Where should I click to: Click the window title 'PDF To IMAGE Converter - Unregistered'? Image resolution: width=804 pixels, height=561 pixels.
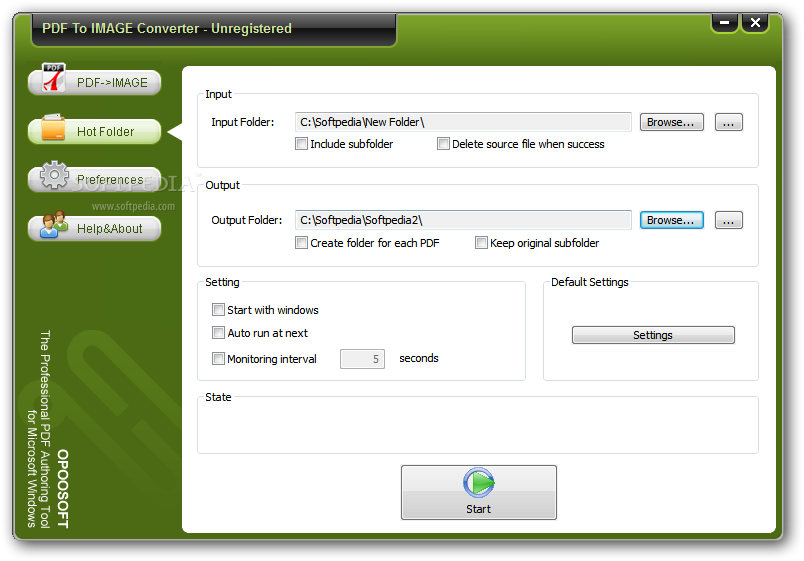pos(167,28)
